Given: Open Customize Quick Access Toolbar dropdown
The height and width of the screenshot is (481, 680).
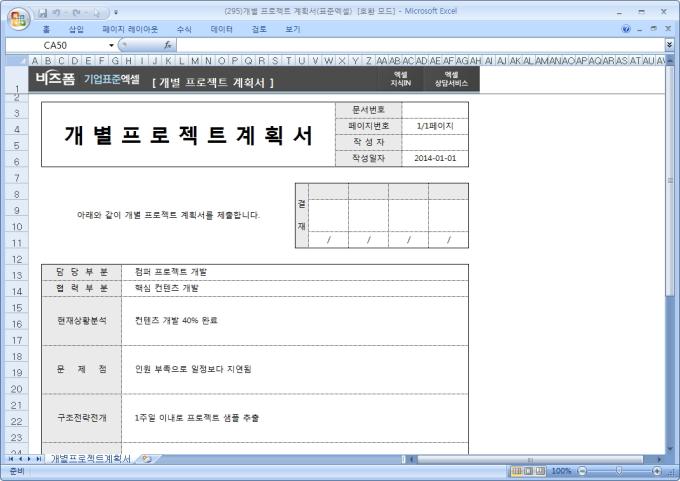Looking at the screenshot, I should click(x=116, y=13).
